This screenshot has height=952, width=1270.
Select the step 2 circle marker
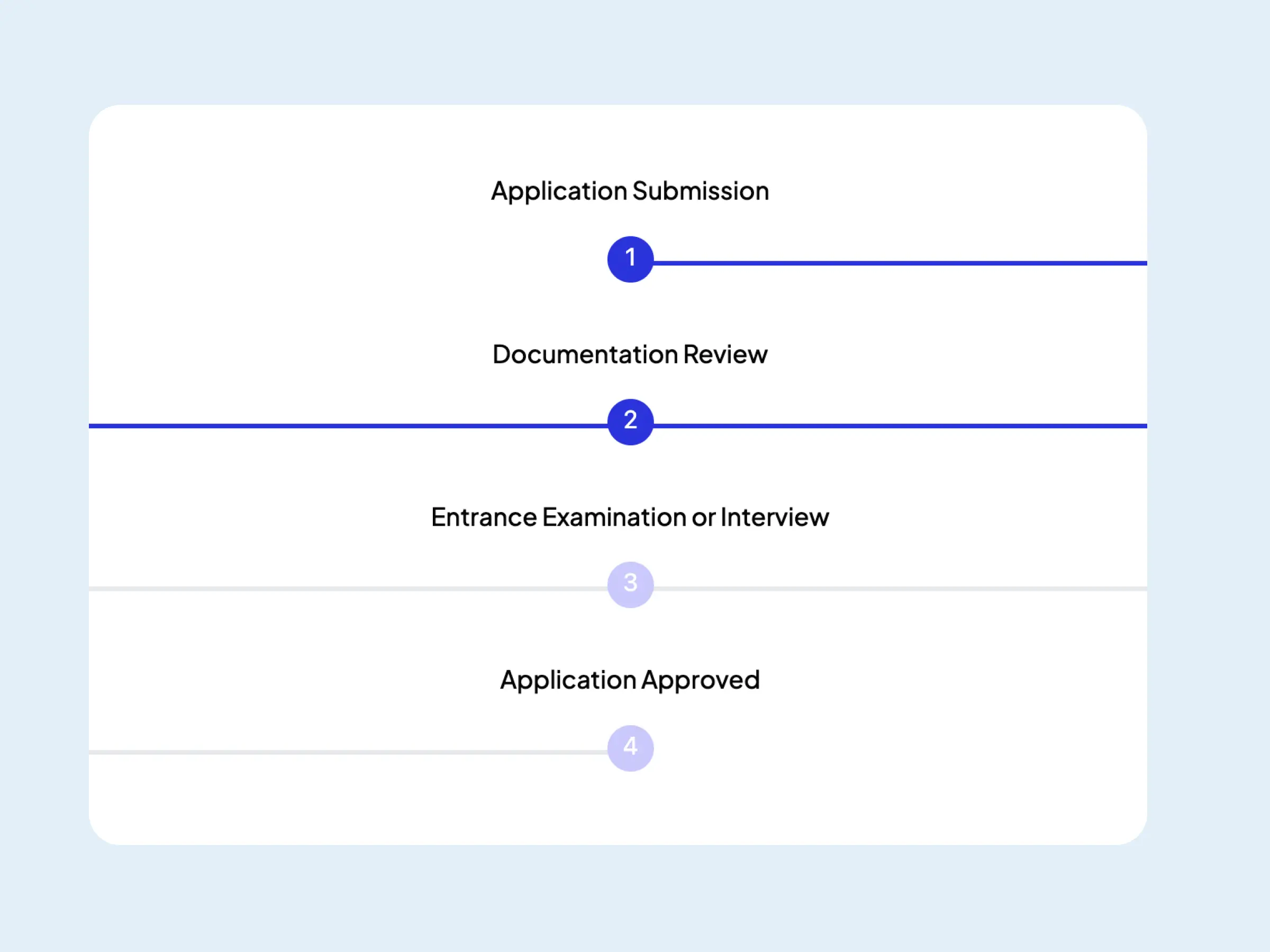tap(630, 422)
